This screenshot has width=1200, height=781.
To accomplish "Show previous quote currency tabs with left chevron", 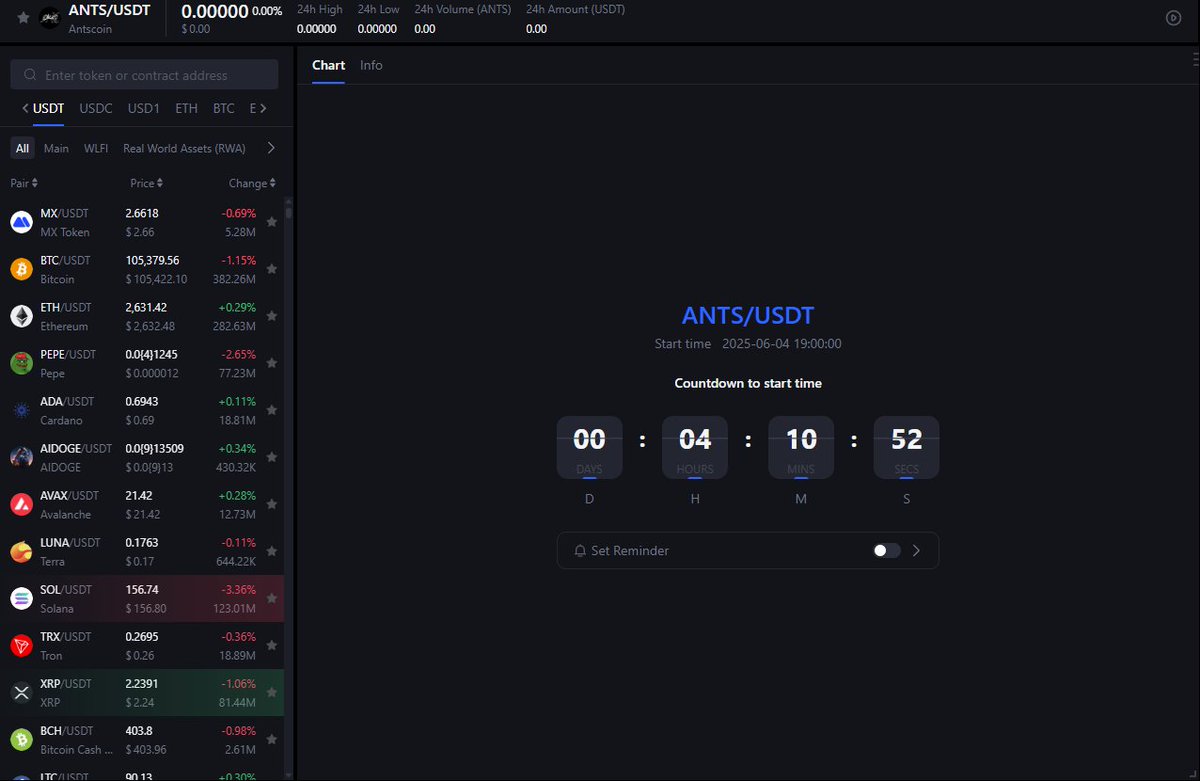I will click(25, 108).
